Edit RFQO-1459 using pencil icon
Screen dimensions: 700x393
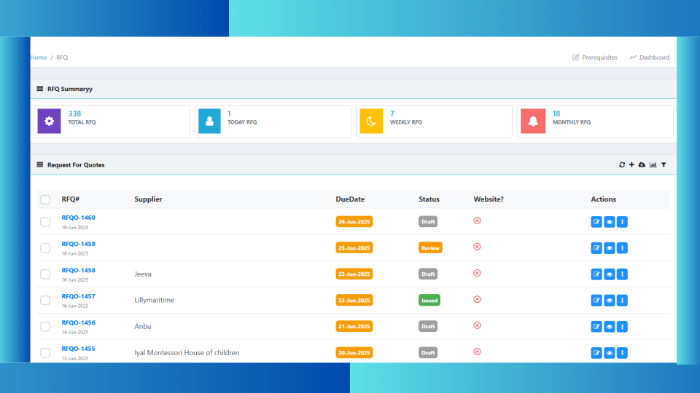point(596,248)
